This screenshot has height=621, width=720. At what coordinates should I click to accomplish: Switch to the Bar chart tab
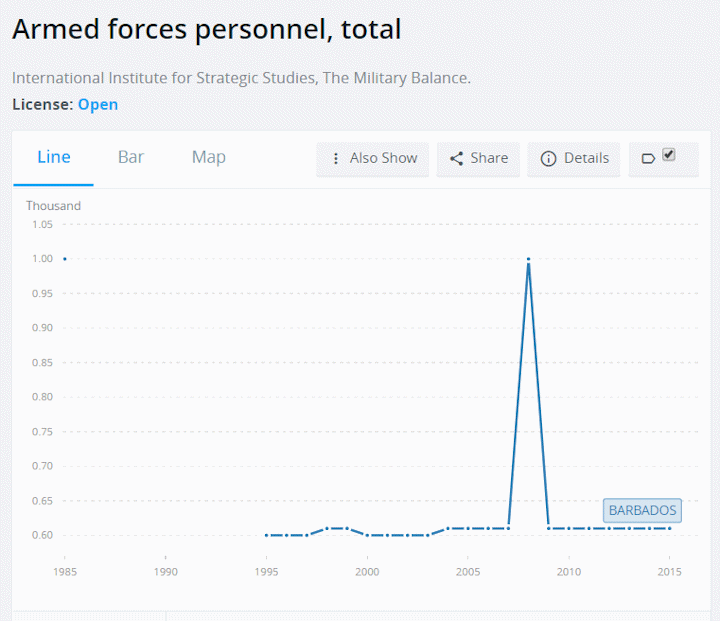pos(131,157)
